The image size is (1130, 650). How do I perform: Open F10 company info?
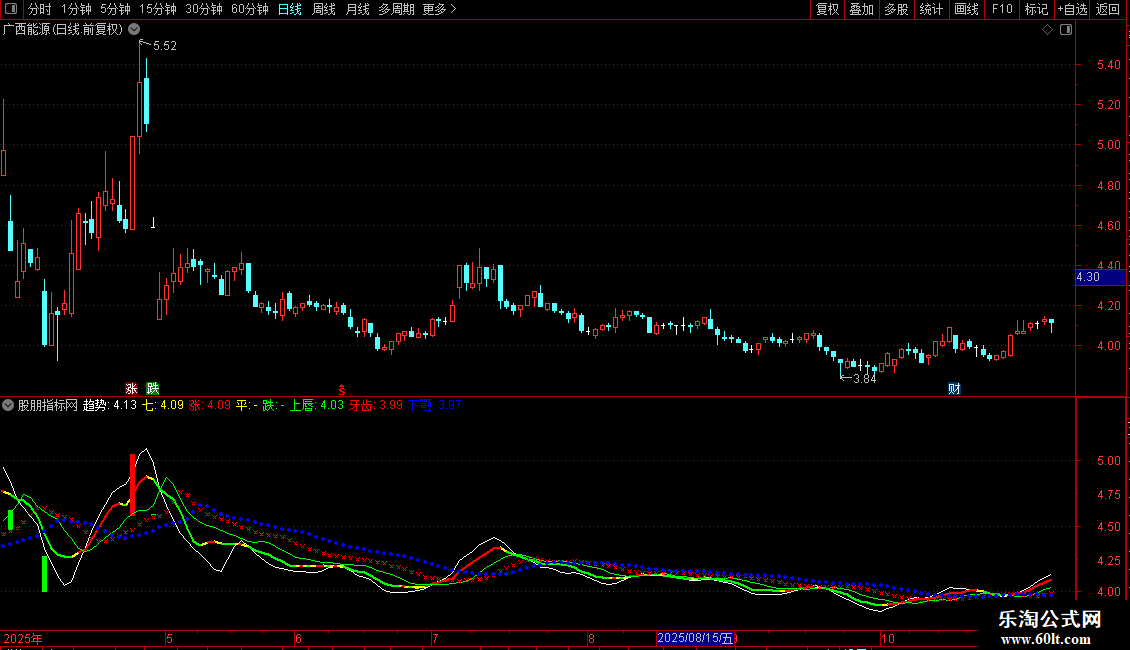[1002, 9]
